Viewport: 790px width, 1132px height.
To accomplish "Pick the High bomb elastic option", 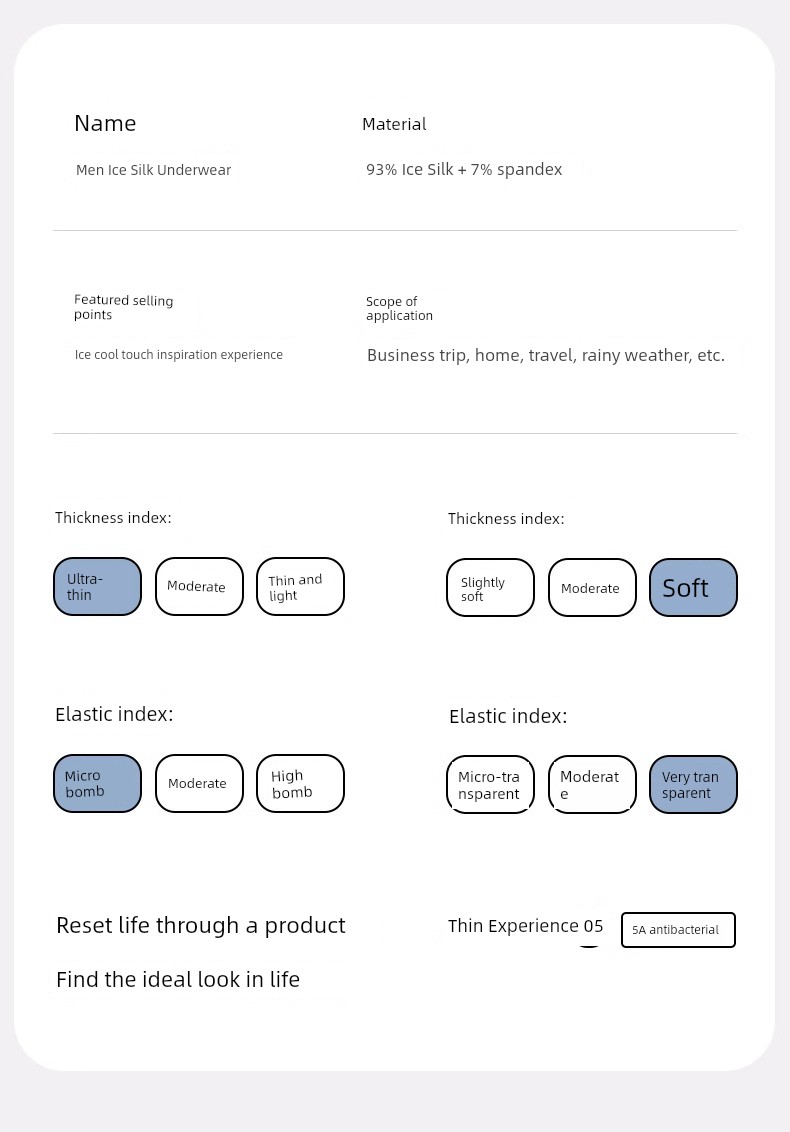I will tap(300, 783).
